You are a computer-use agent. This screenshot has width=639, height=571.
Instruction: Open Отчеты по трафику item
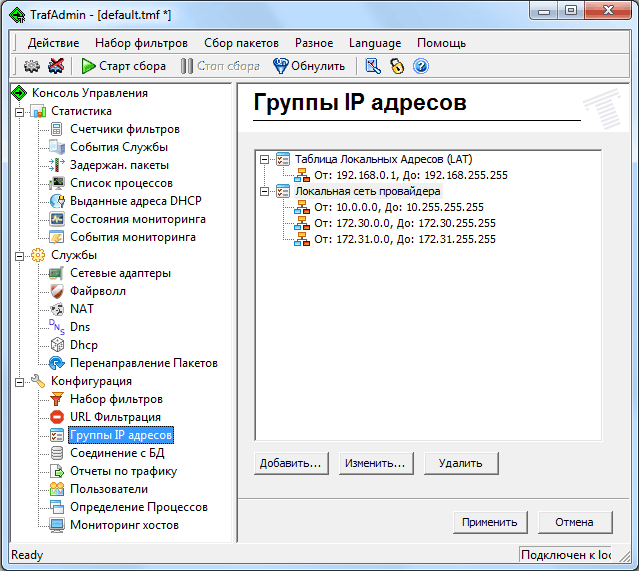123,471
